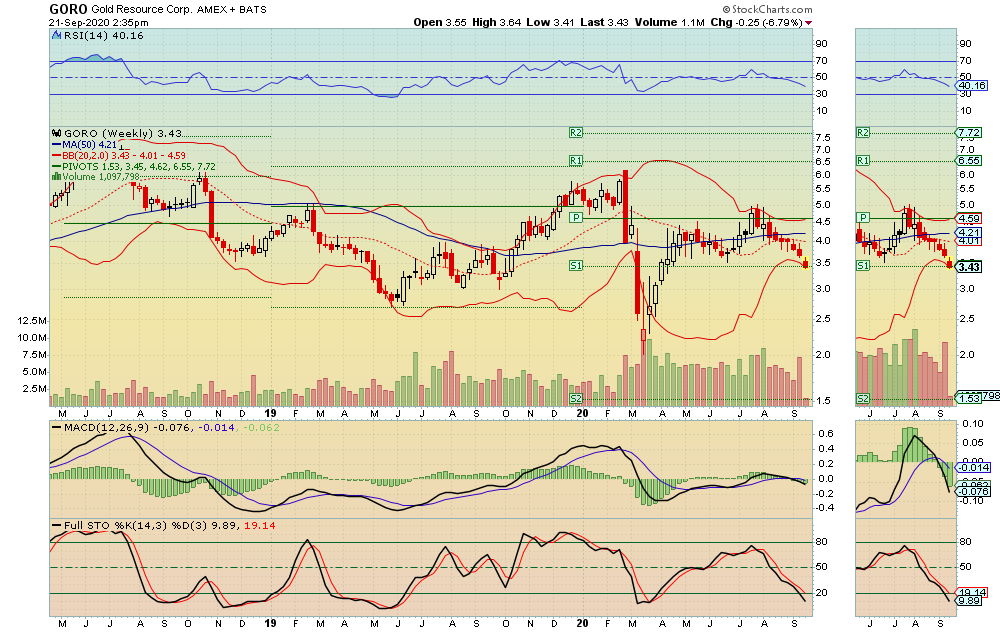Click the red down-triangle change indicator
1000x633 pixels.
coord(809,23)
